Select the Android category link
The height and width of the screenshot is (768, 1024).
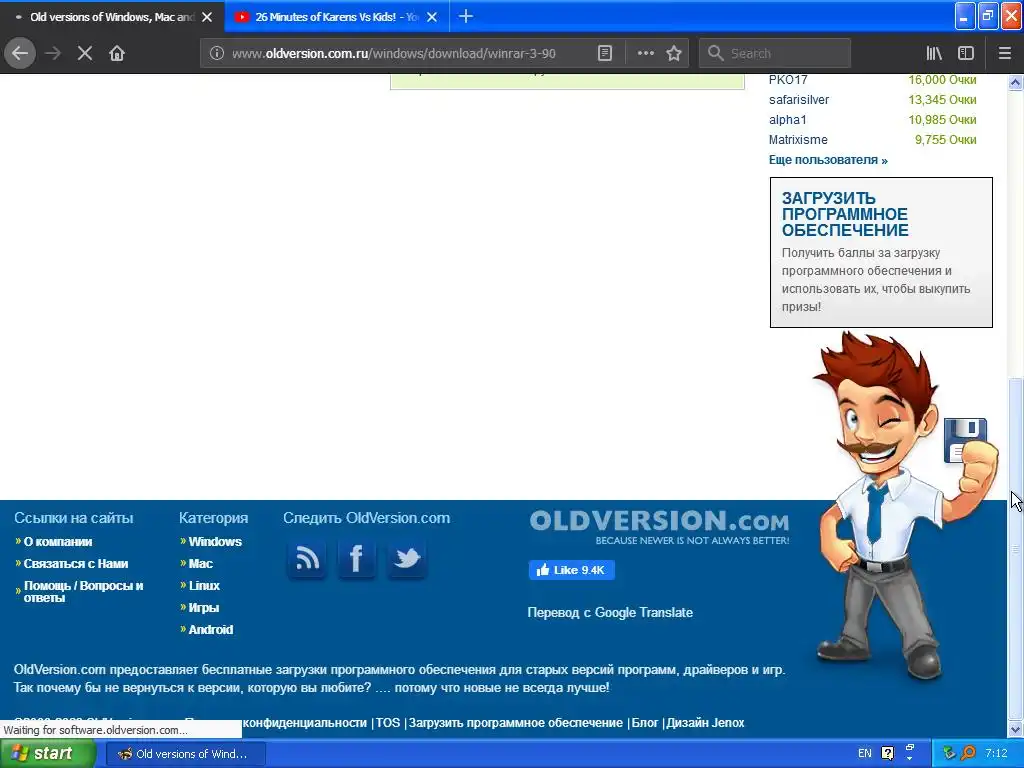pos(210,630)
